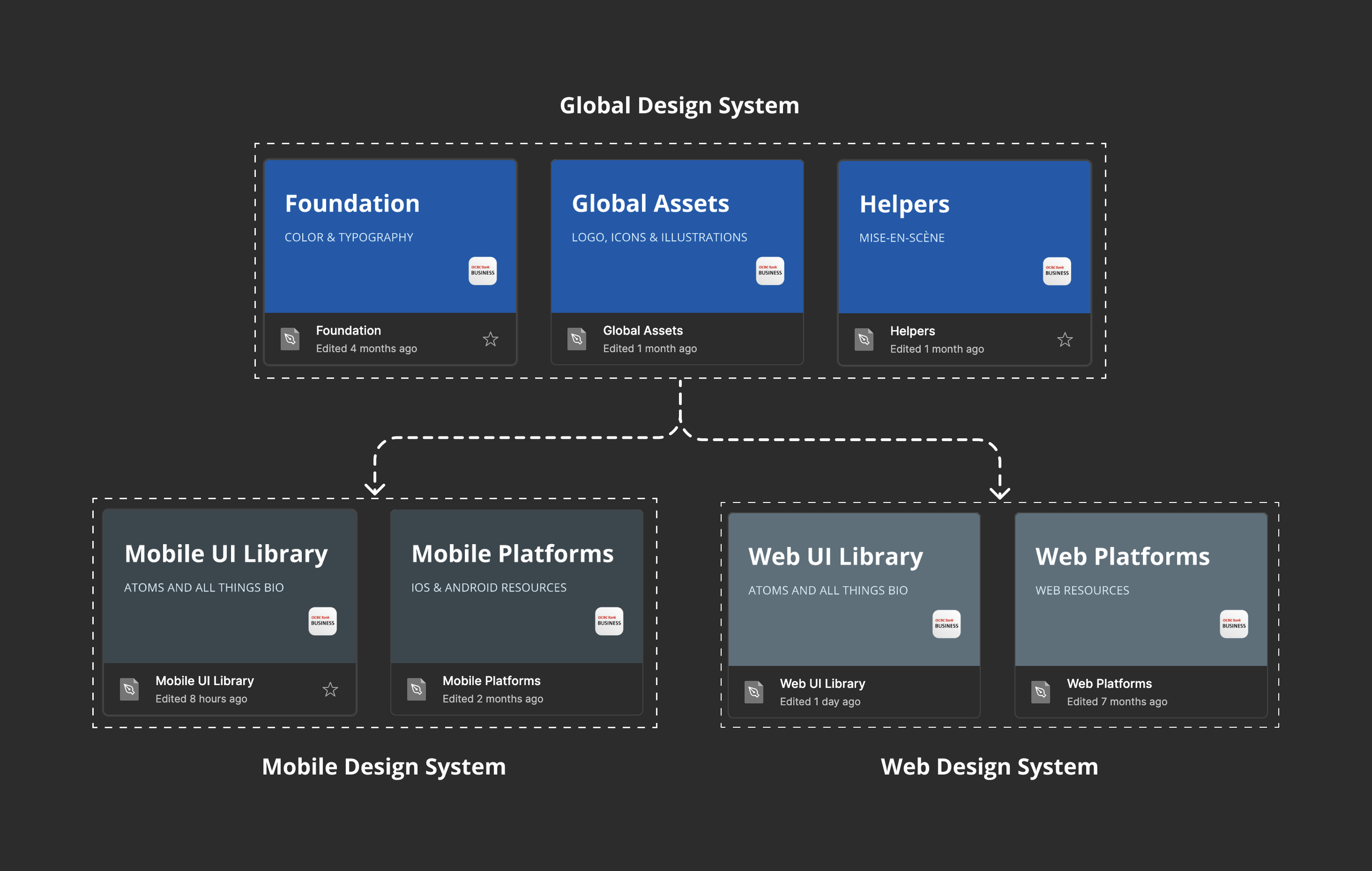Click the Helpers file name label

point(912,331)
